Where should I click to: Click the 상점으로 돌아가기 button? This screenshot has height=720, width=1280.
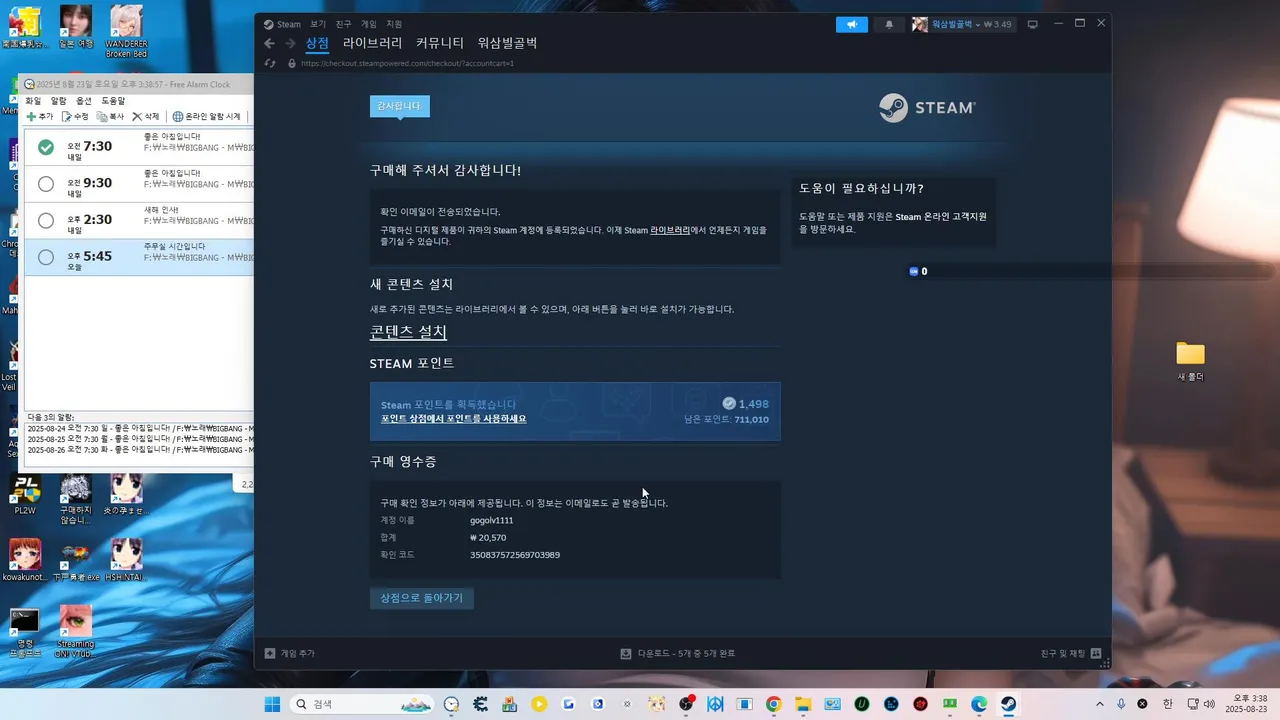pyautogui.click(x=422, y=598)
